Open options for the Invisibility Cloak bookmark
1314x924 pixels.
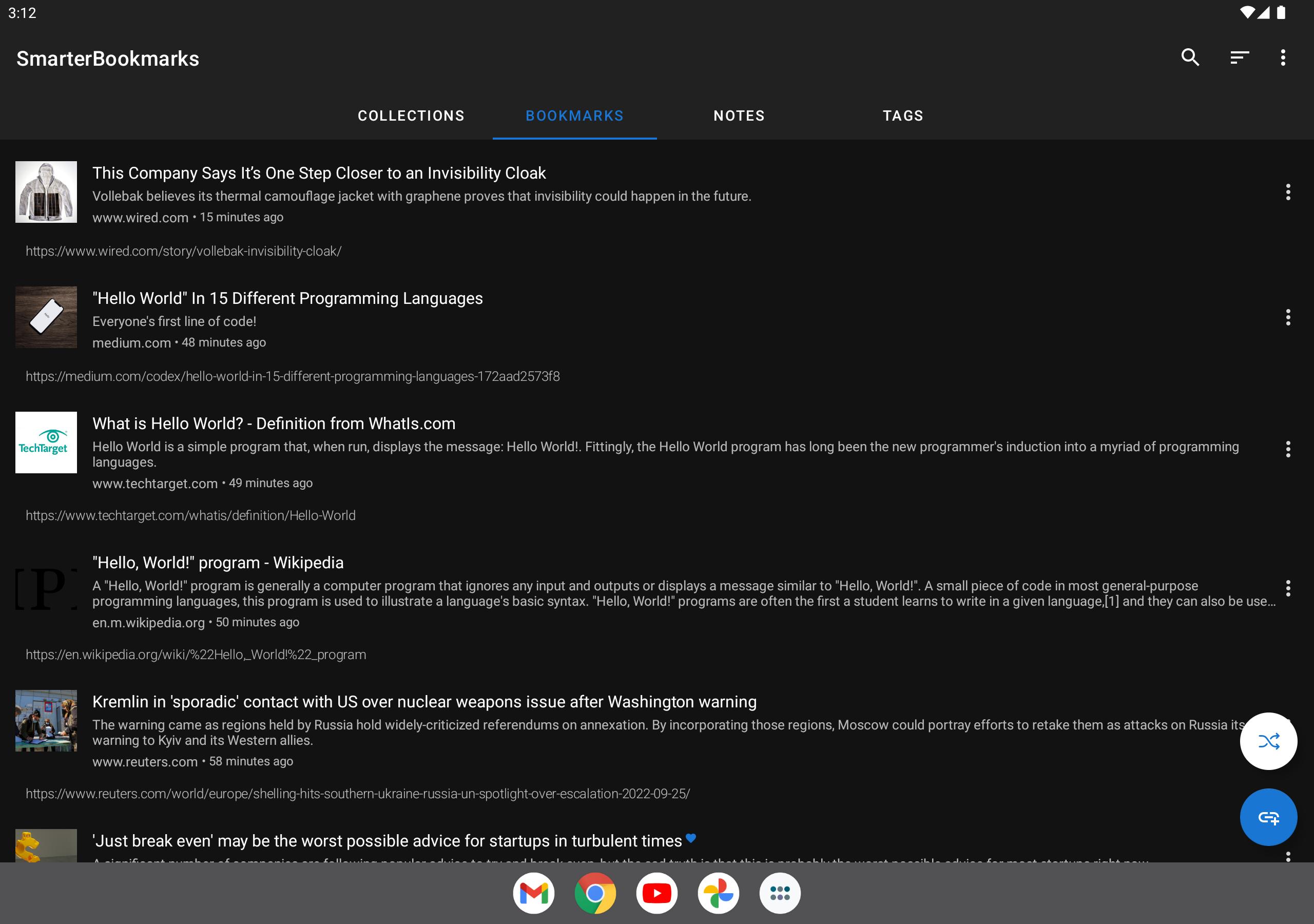[x=1288, y=192]
